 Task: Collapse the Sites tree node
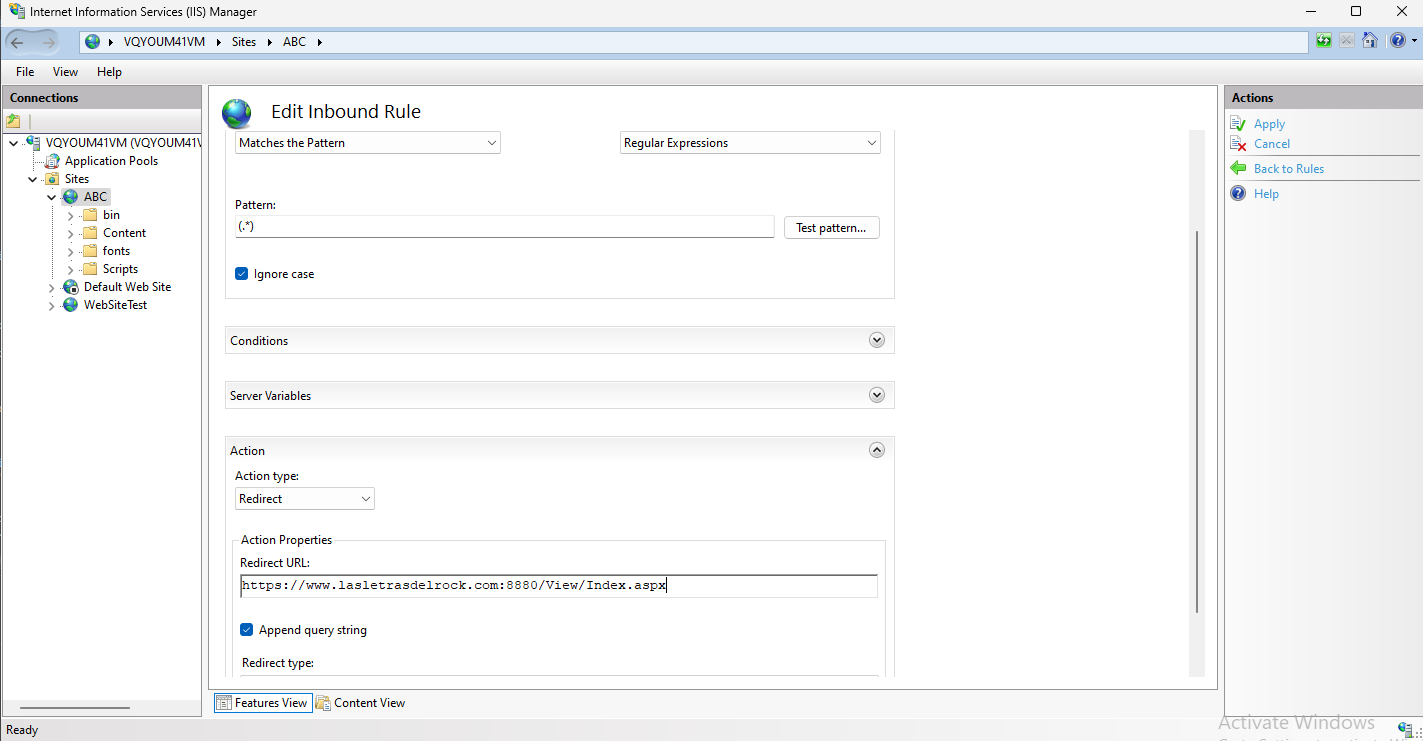pyautogui.click(x=33, y=179)
